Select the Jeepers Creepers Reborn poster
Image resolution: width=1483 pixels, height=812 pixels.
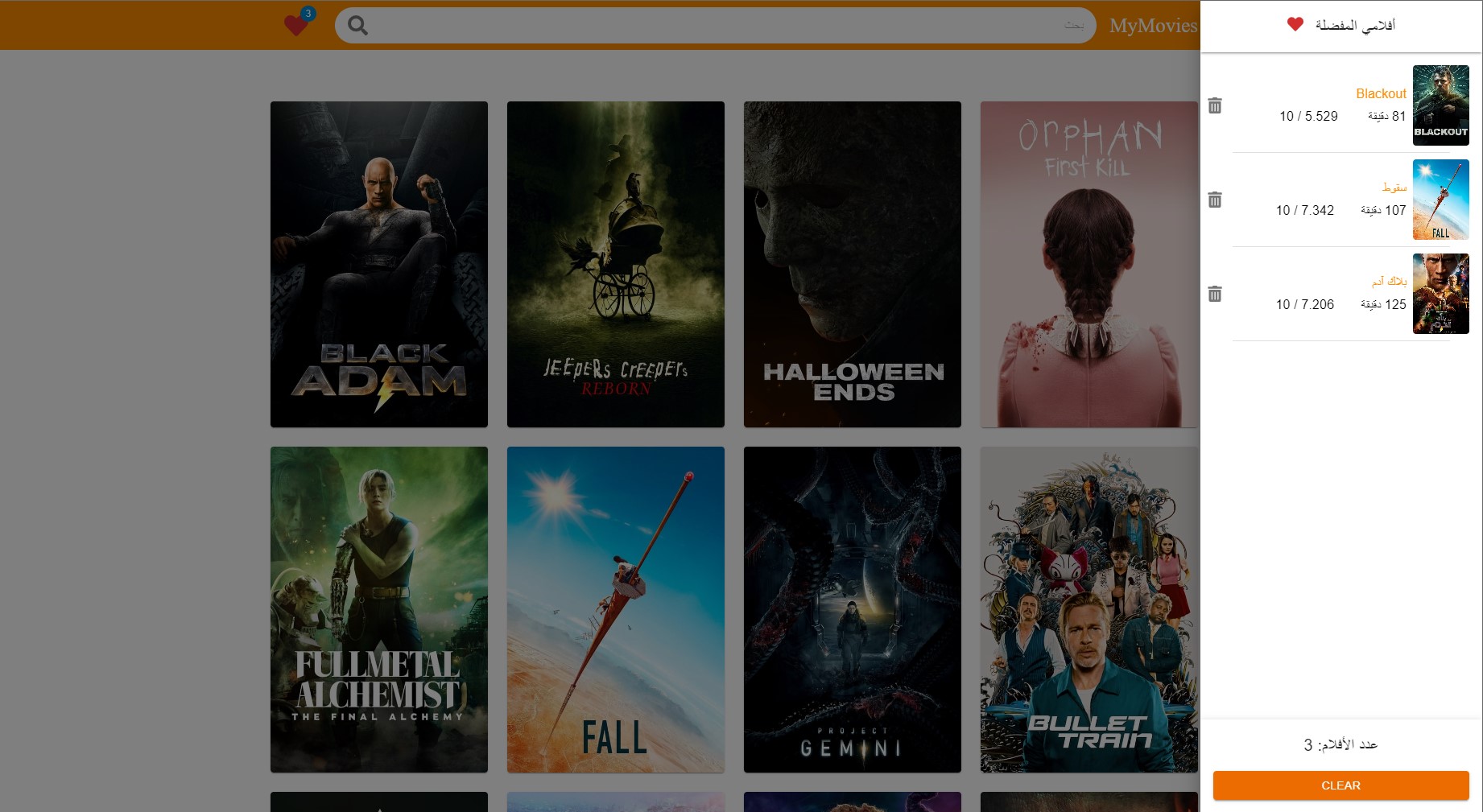pyautogui.click(x=615, y=264)
